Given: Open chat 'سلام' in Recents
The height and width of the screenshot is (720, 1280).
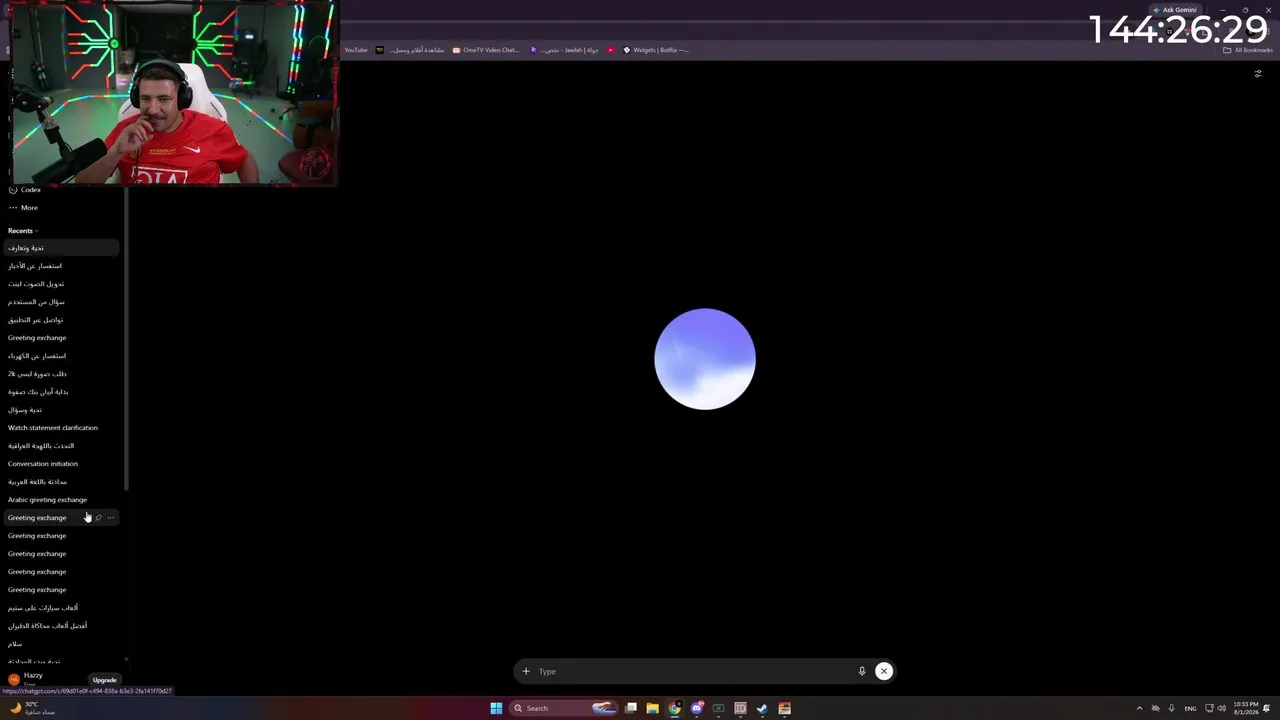Looking at the screenshot, I should [x=61, y=644].
